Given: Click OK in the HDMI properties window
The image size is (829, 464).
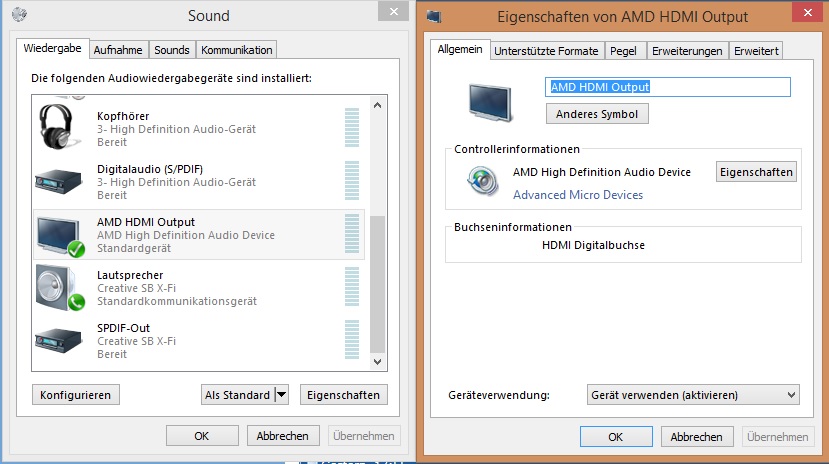Looking at the screenshot, I should pyautogui.click(x=616, y=437).
